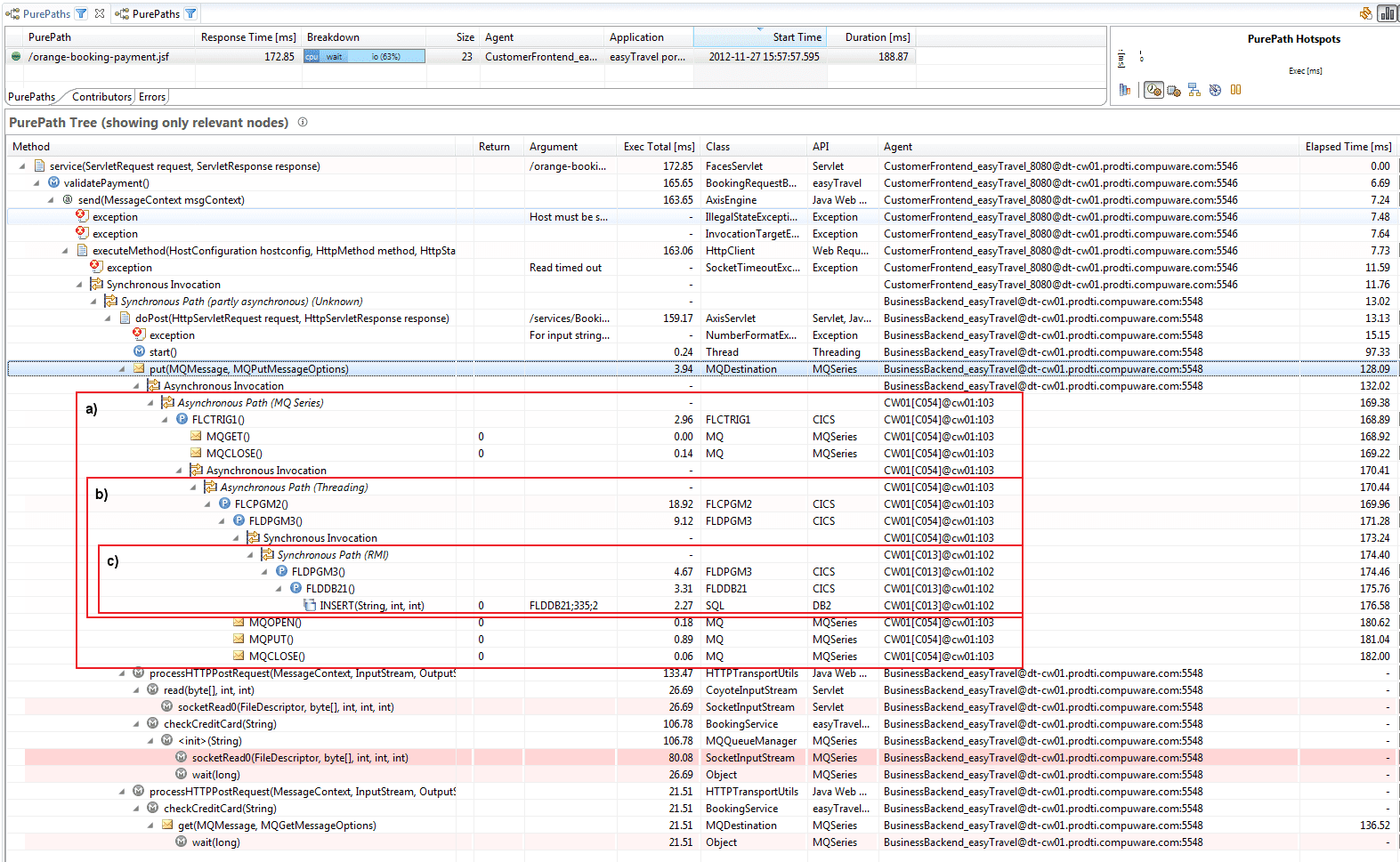Click envelope icon of put(MQMessage) row
This screenshot has width=1400, height=862.
pyautogui.click(x=139, y=368)
